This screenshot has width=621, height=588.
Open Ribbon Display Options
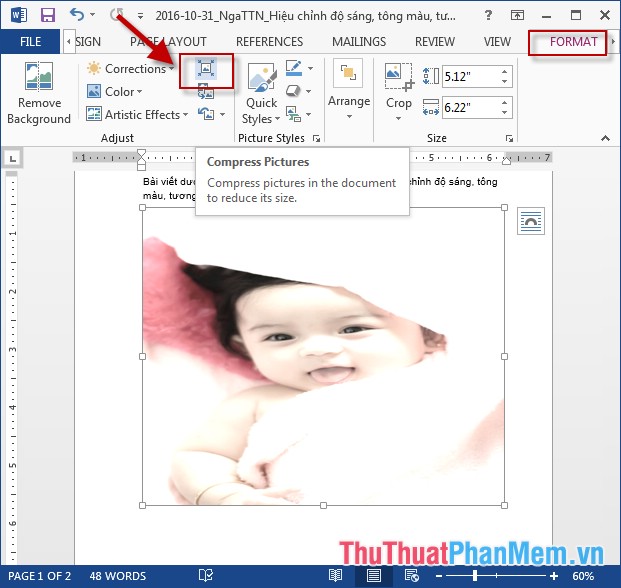click(x=517, y=15)
